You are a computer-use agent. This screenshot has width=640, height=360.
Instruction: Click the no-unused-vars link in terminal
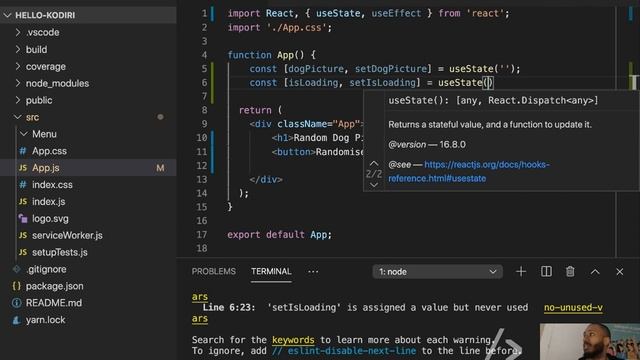click(573, 308)
